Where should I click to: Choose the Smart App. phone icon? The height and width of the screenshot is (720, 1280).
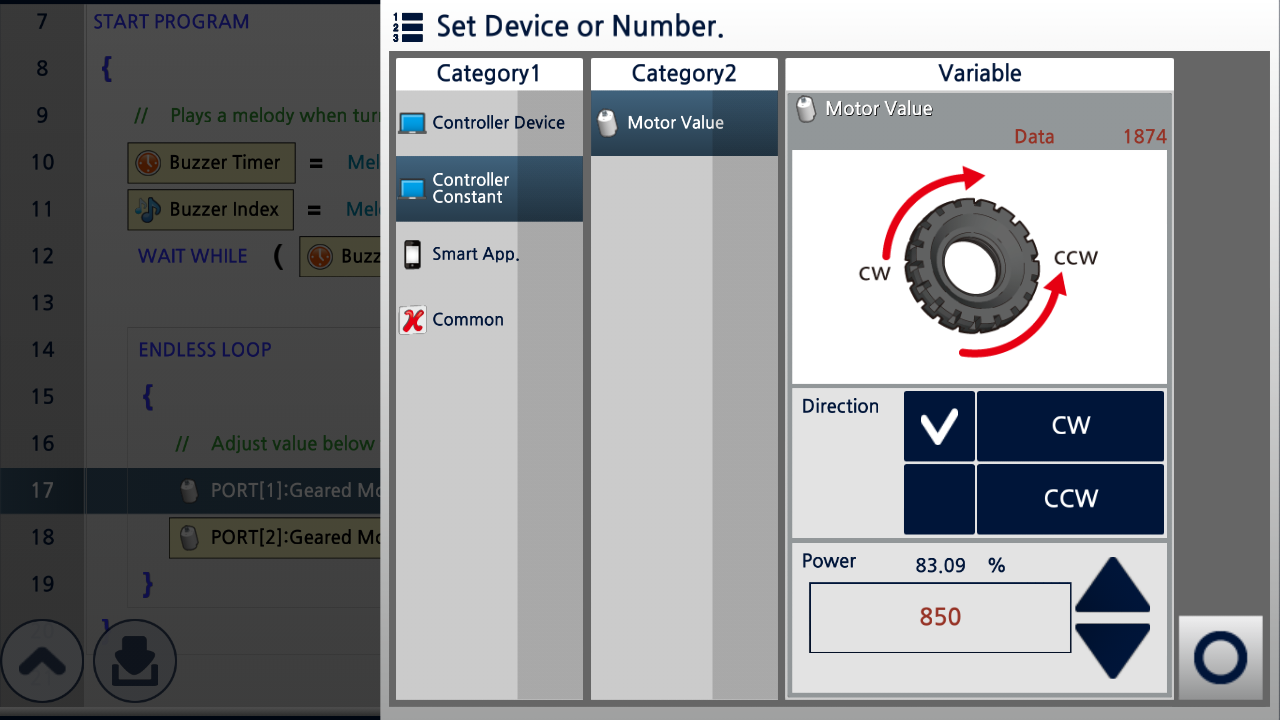[x=412, y=254]
